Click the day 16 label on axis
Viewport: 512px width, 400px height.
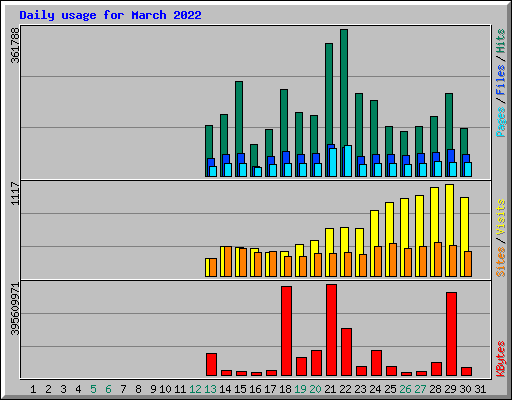click(255, 389)
